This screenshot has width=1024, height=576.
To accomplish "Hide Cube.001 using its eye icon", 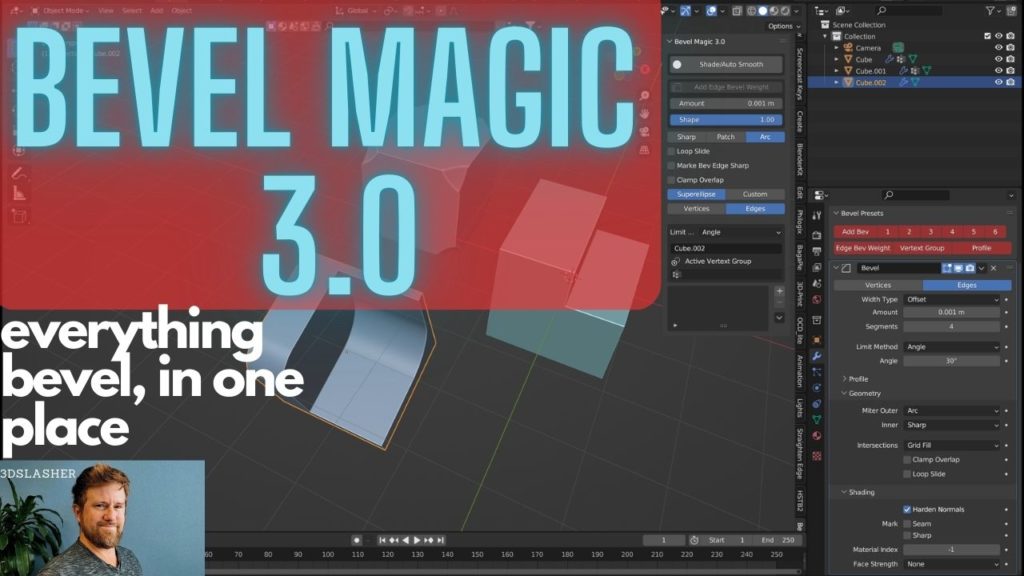I will pos(998,71).
